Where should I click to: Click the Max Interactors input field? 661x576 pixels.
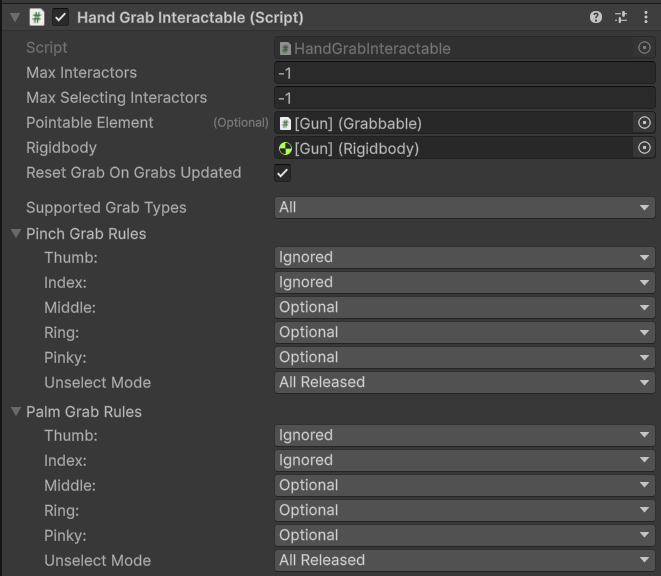point(464,73)
